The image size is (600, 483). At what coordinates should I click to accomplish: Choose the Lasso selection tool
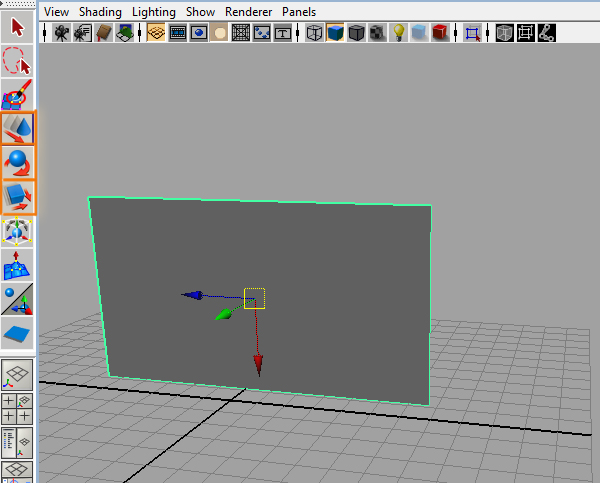(17, 61)
